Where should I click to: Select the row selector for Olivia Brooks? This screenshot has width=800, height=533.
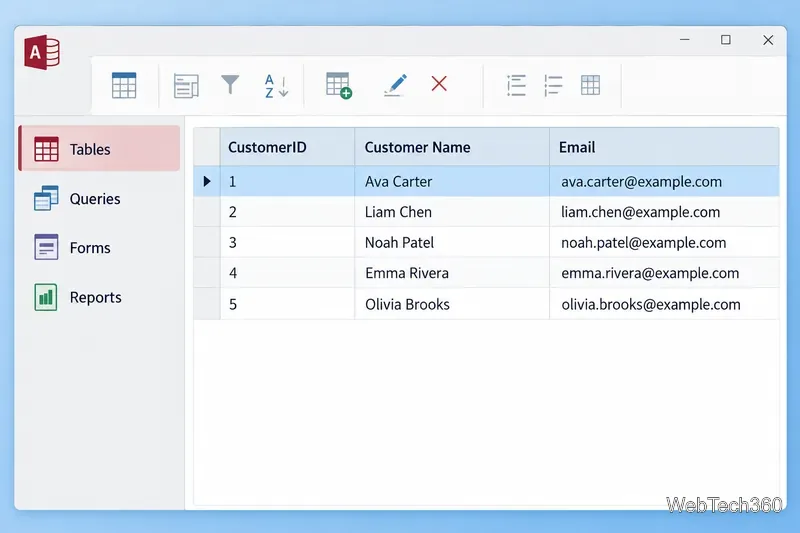(x=207, y=304)
